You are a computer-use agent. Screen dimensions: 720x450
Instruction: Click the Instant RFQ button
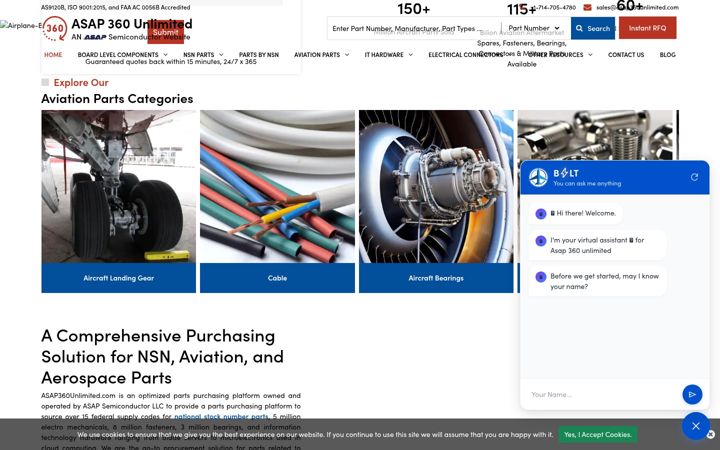tap(647, 28)
